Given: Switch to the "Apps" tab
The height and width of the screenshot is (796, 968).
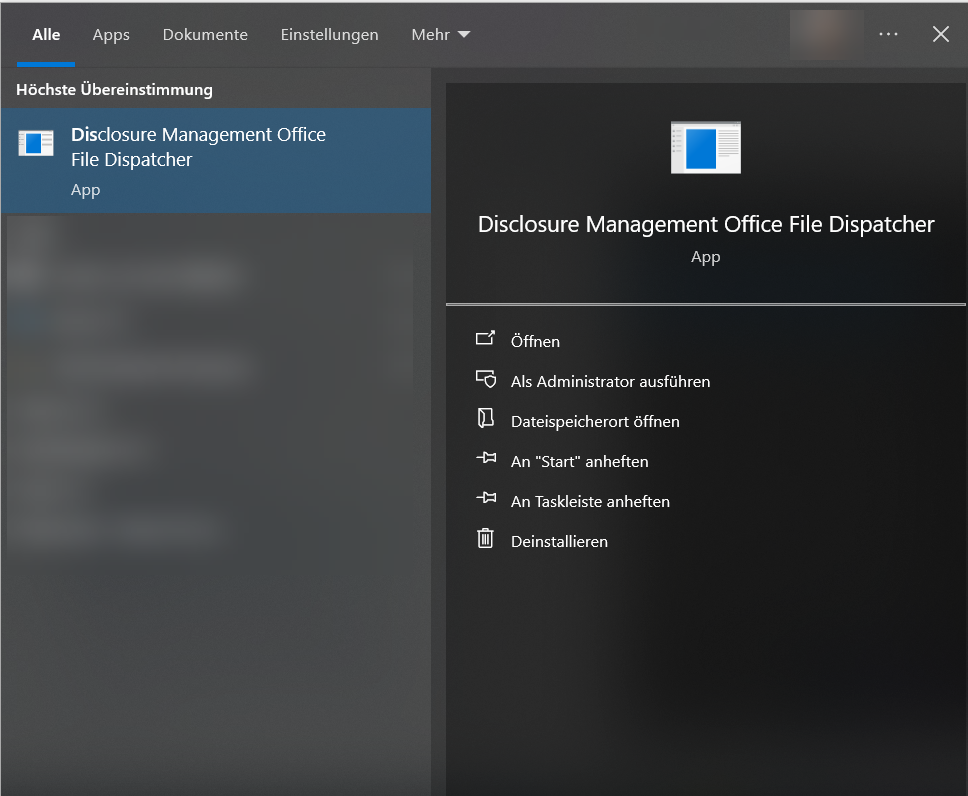Looking at the screenshot, I should click(110, 34).
